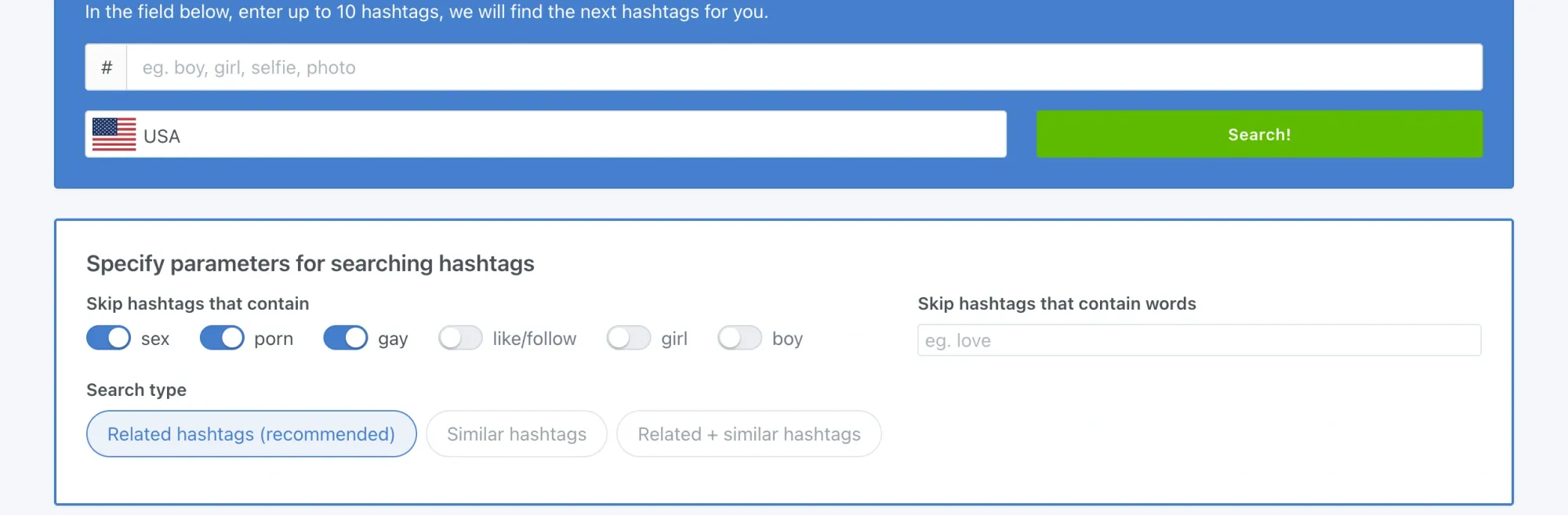The height and width of the screenshot is (515, 1568).
Task: Turn off the 'gay' filter toggle
Action: click(345, 338)
